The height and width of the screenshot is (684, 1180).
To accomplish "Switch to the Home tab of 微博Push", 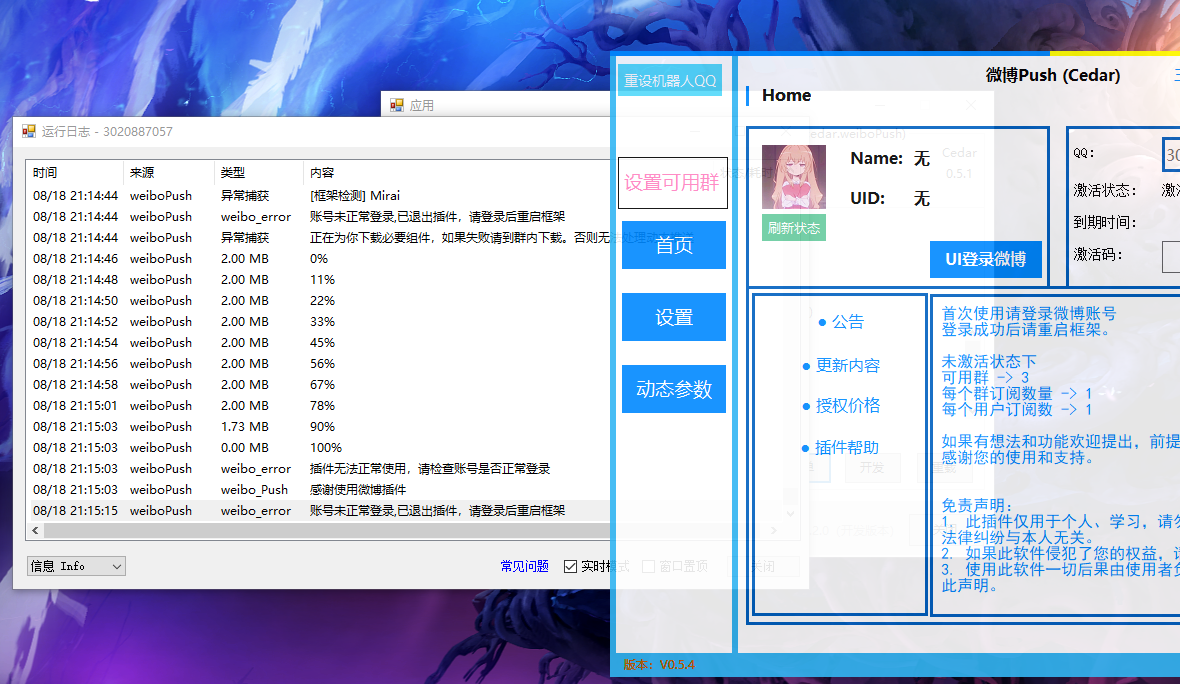I will point(786,95).
